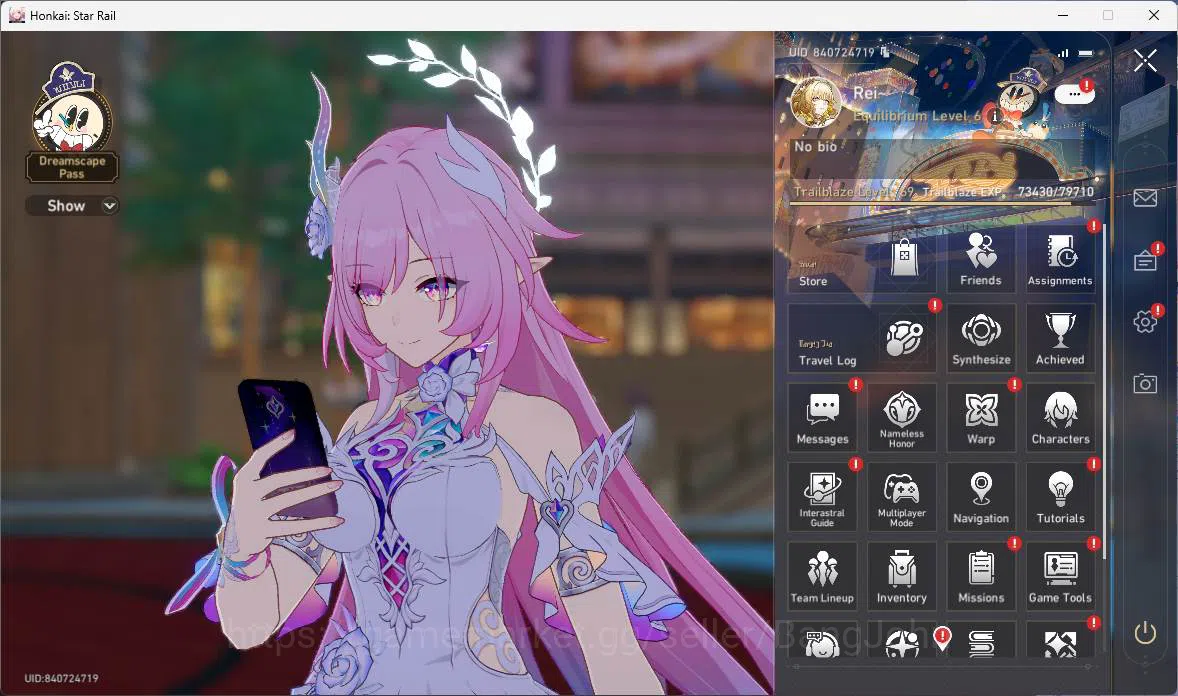Screen dimensions: 1178x696
Task: Open the Synthesize tile
Action: (x=980, y=338)
